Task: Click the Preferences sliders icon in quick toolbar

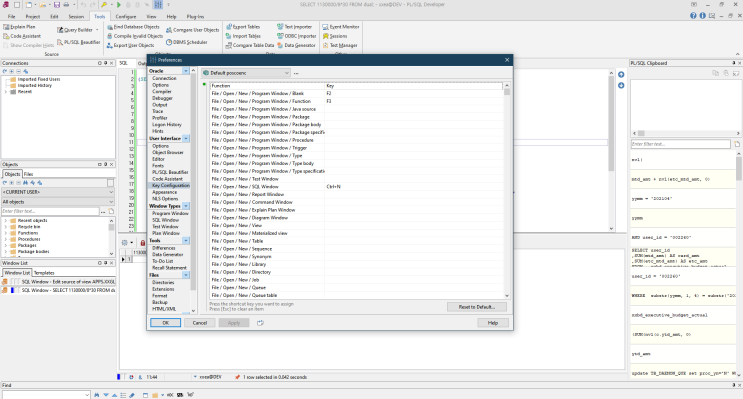Action: tap(158, 5)
